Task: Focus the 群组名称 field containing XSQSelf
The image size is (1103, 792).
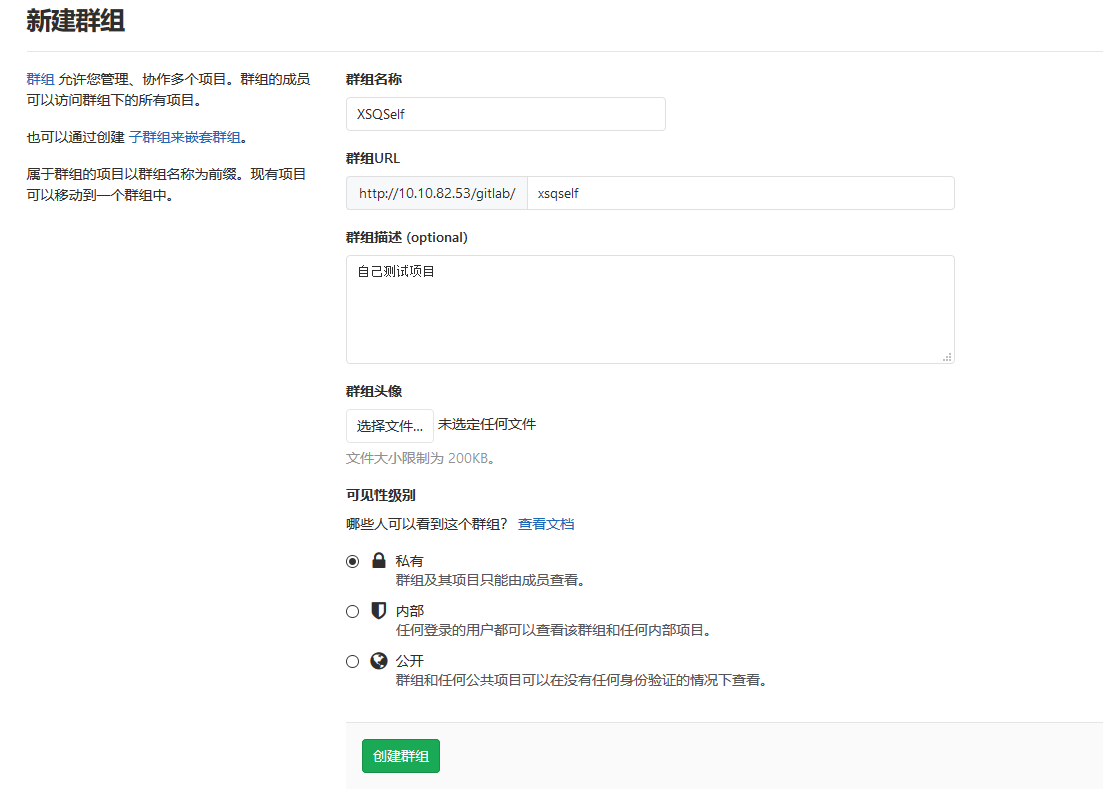Action: click(x=506, y=114)
